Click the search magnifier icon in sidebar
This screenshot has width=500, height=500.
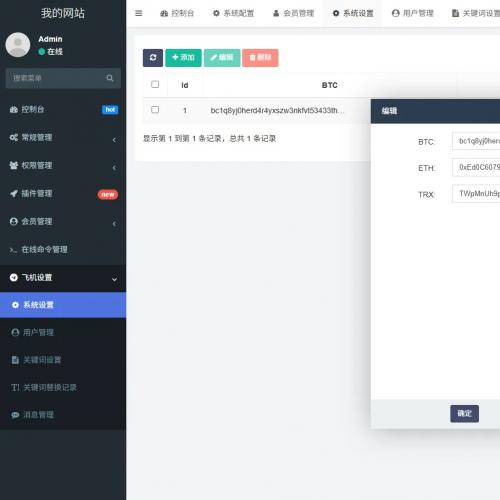click(110, 78)
